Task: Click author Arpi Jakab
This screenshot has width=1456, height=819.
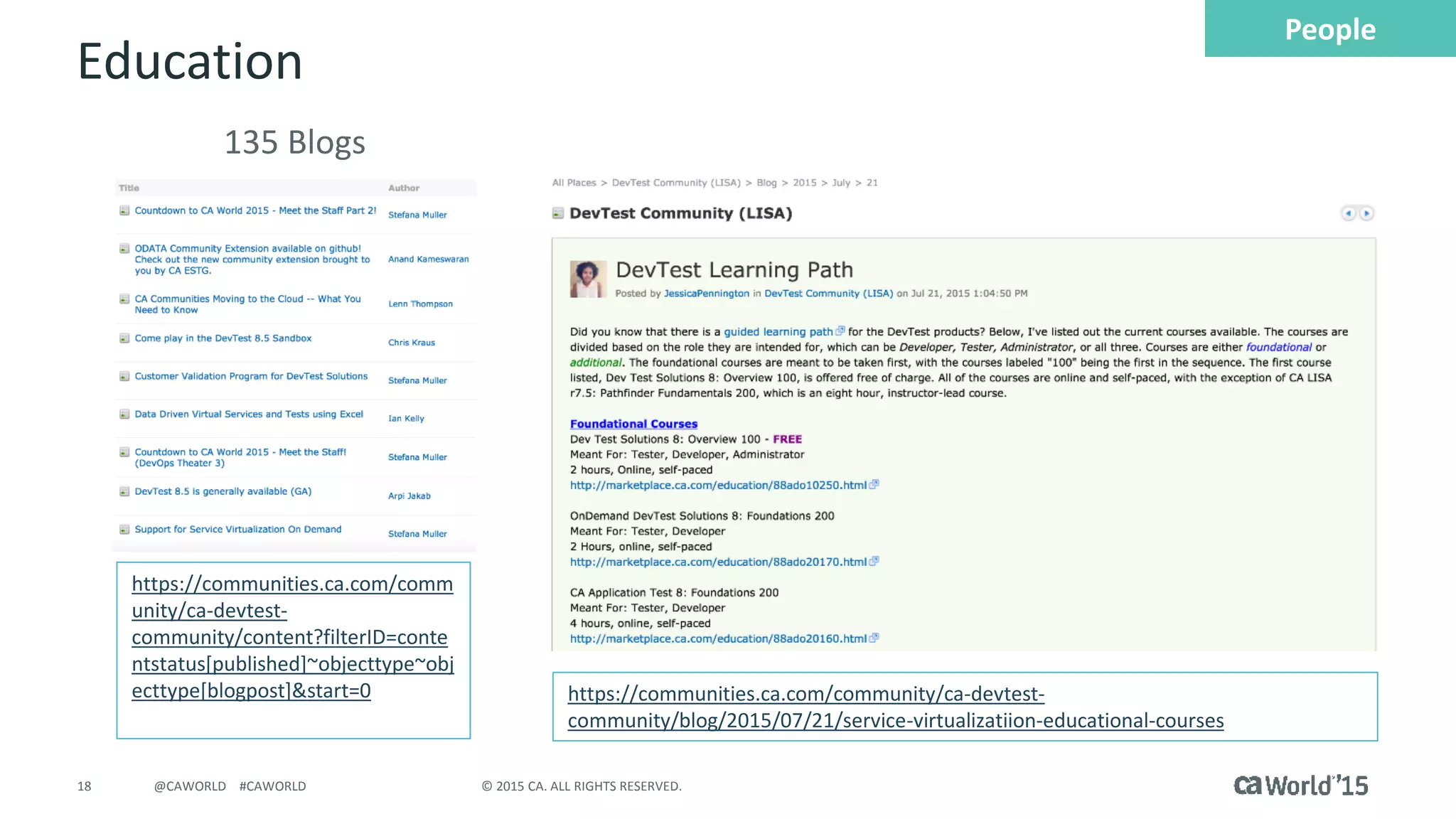Action: coord(409,496)
